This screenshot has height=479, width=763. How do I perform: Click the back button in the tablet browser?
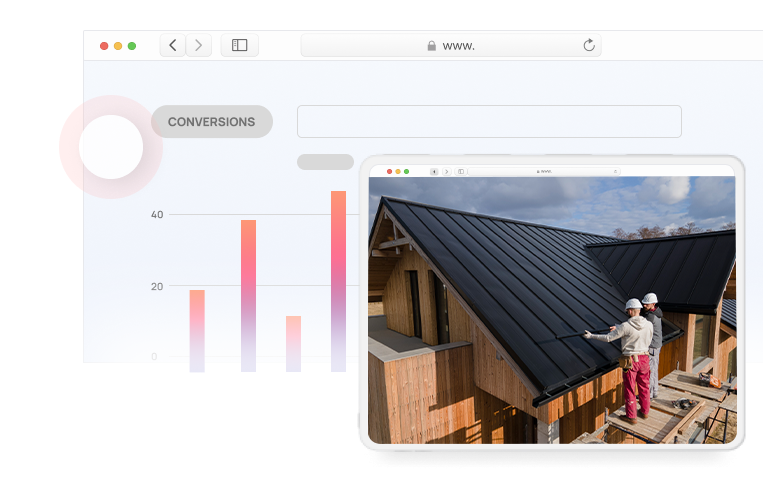click(x=435, y=171)
